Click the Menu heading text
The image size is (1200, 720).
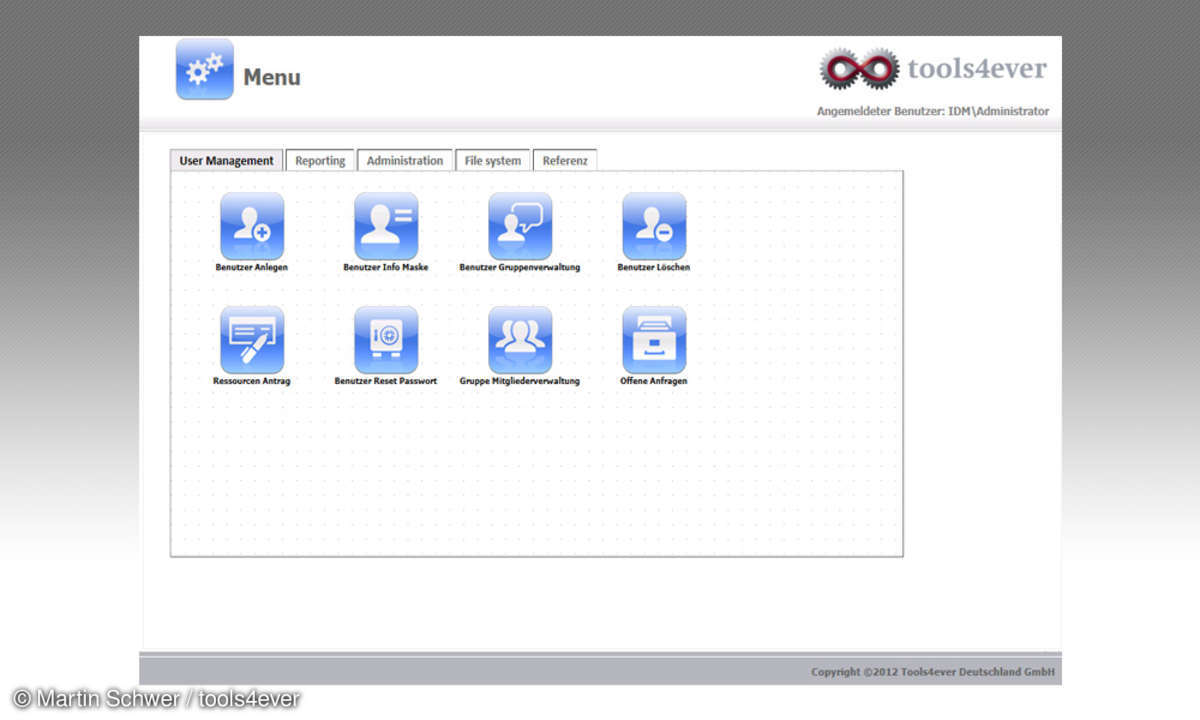point(272,77)
